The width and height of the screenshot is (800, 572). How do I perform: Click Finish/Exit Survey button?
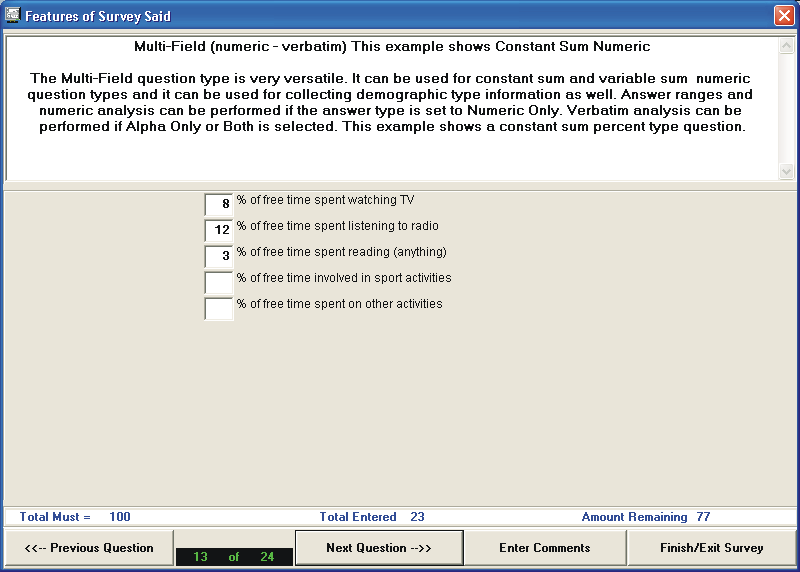click(x=711, y=548)
